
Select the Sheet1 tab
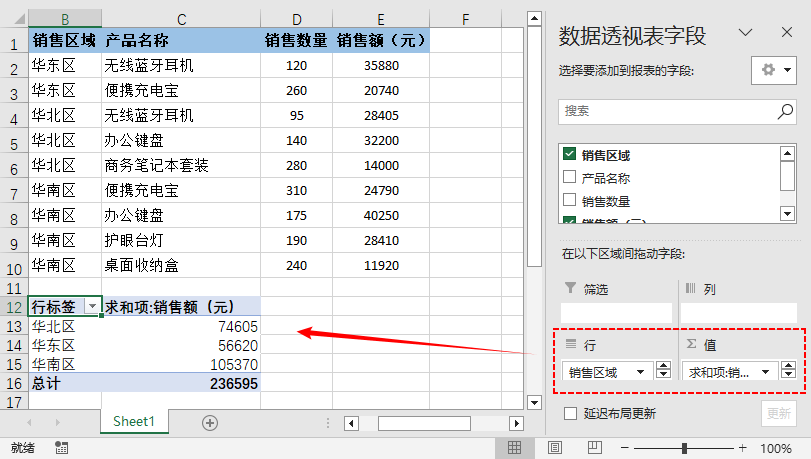tap(134, 421)
